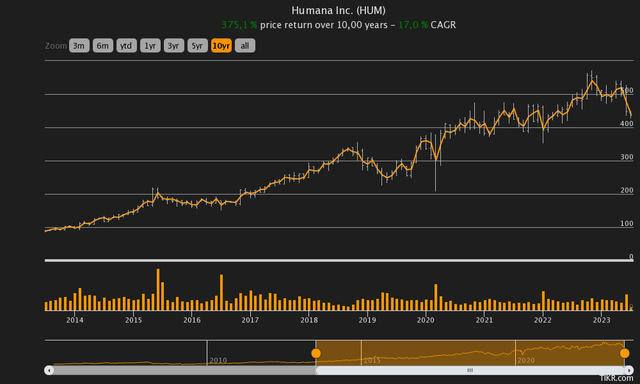The height and width of the screenshot is (384, 640).
Task: Click the TIKR.com credit link
Action: (x=616, y=378)
